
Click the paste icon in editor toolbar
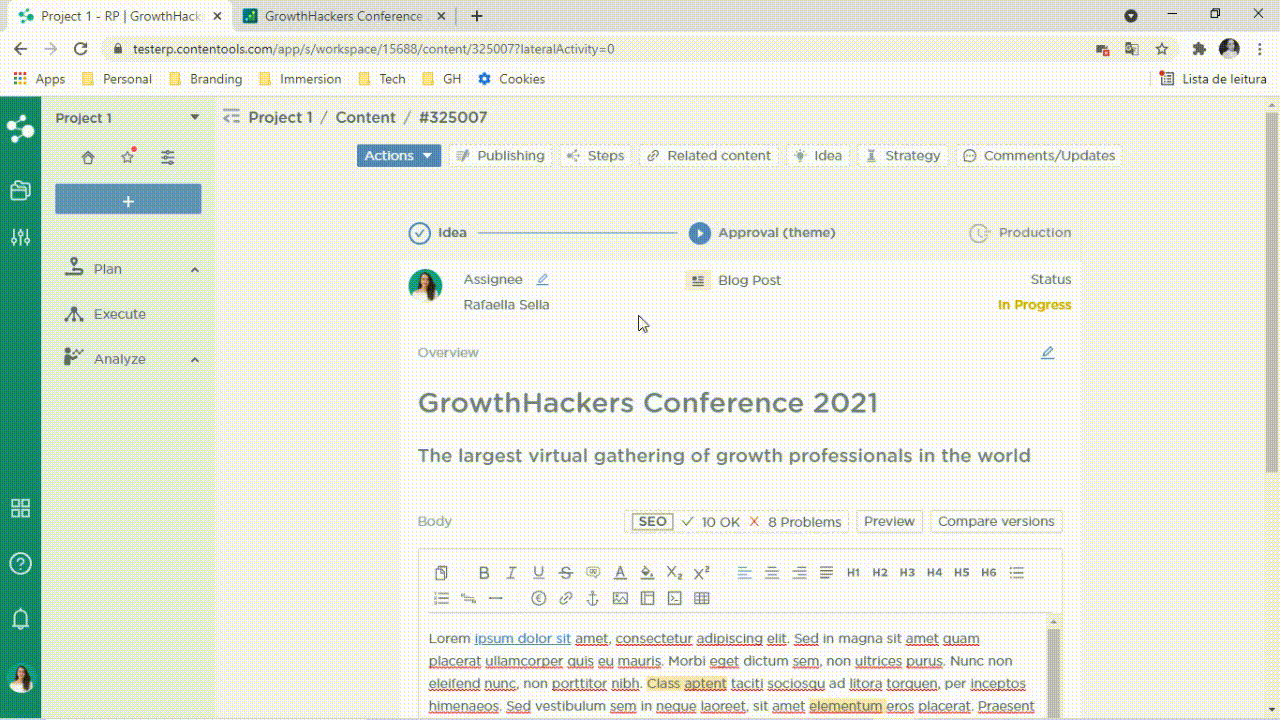441,573
